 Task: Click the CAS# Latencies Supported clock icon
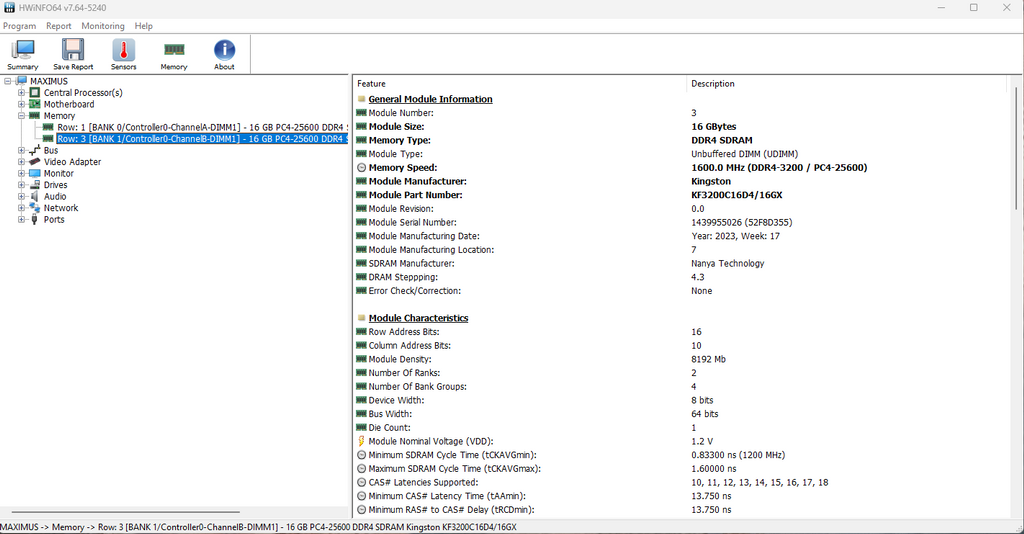point(361,482)
